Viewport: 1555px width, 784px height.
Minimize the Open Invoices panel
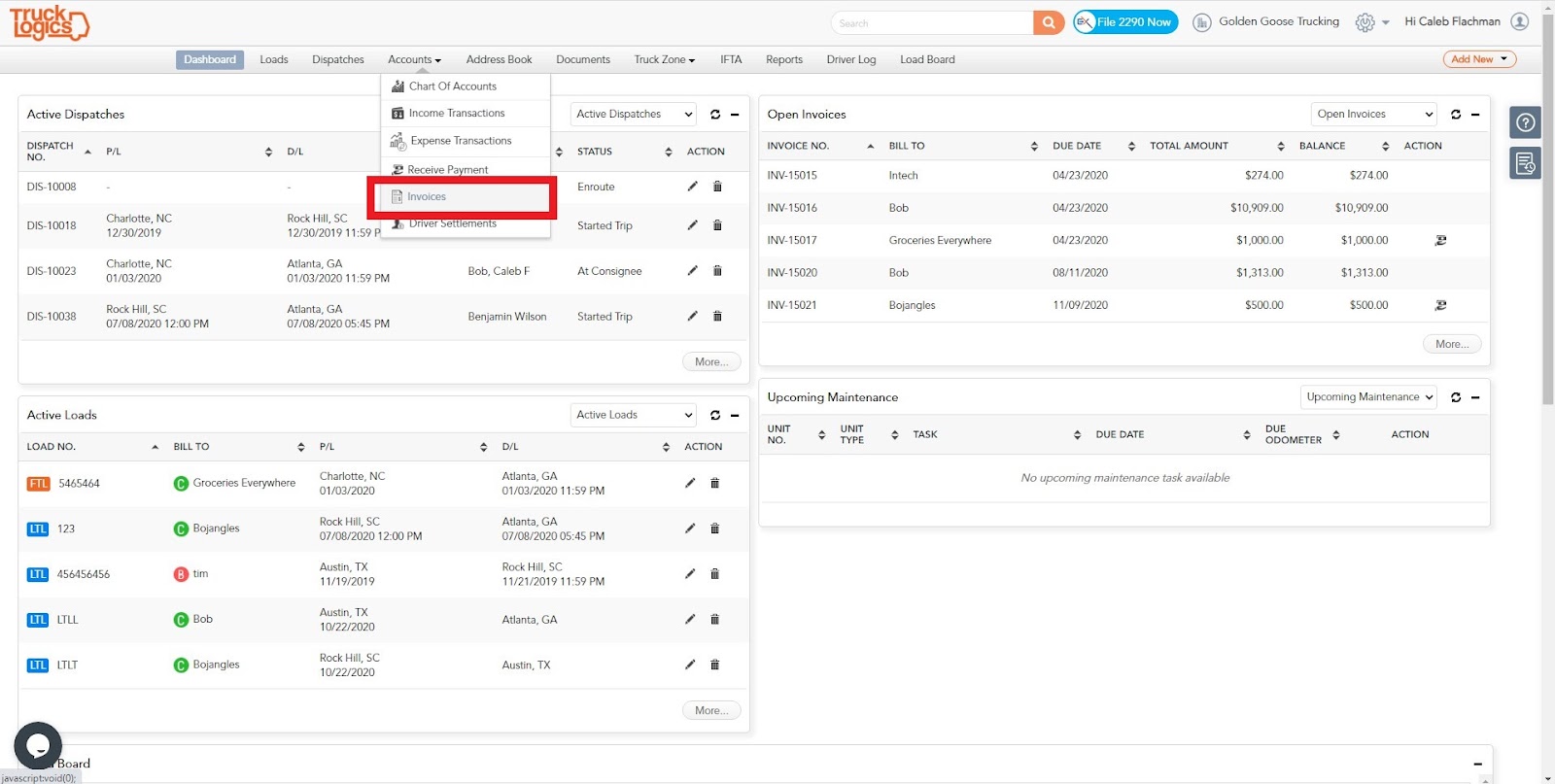pyautogui.click(x=1475, y=115)
